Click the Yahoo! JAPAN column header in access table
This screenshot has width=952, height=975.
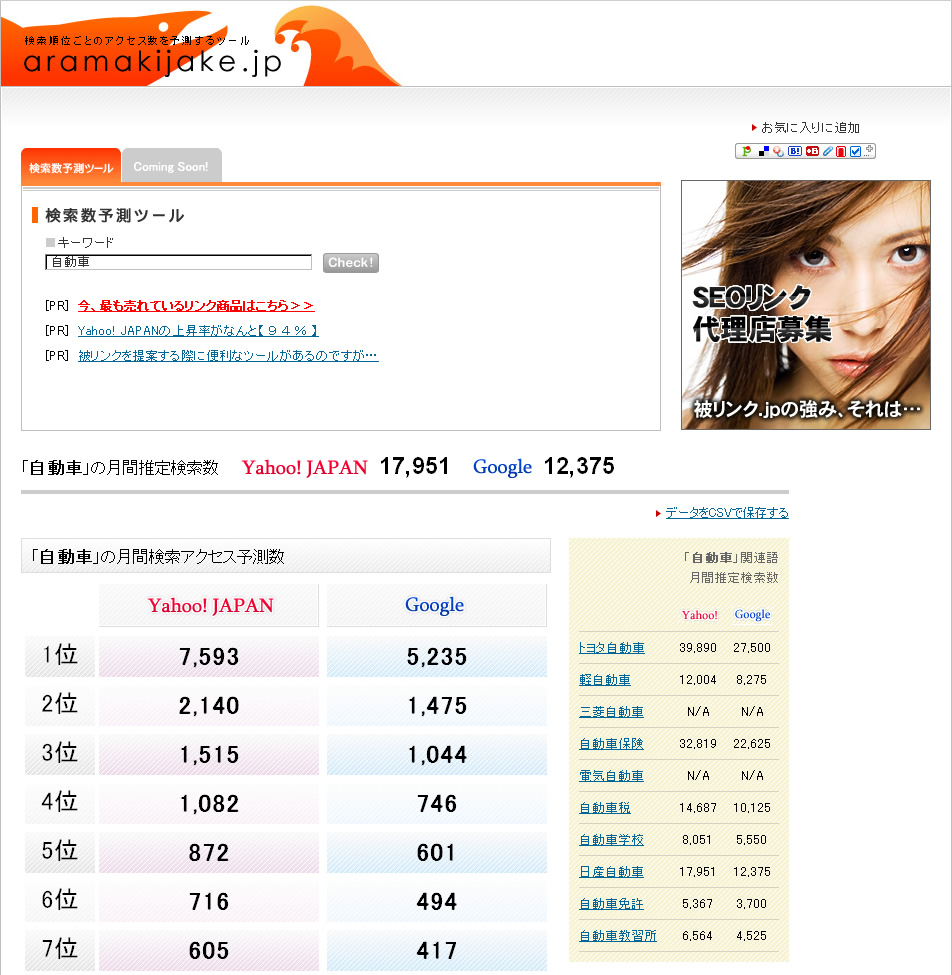[x=210, y=605]
